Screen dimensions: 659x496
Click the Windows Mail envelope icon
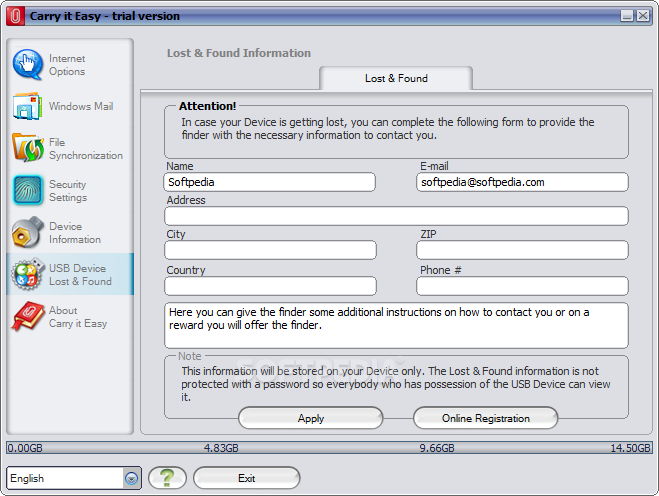[x=27, y=106]
